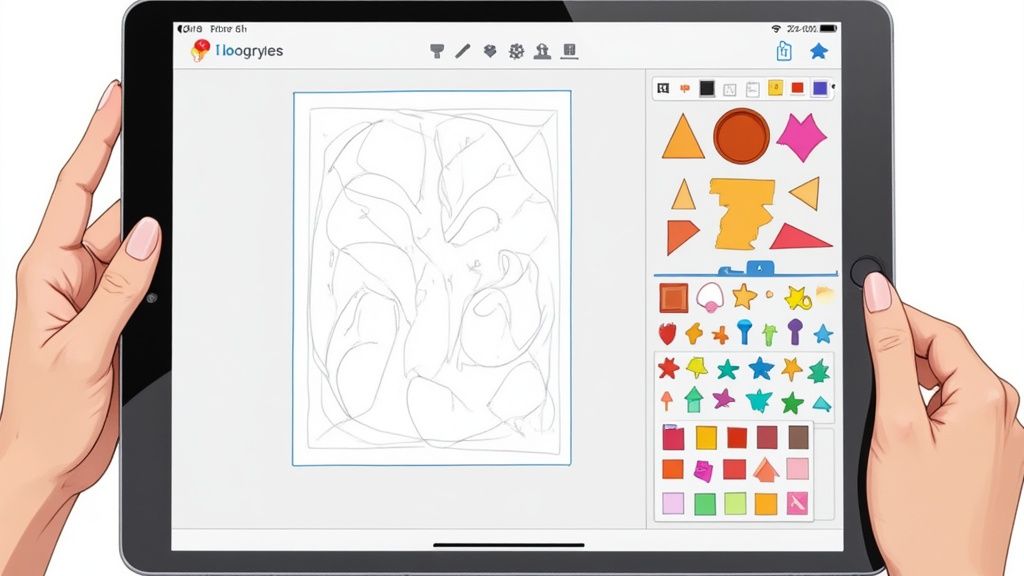The image size is (1024, 576).
Task: Select the funnel-shaped brush tool in top toolbar
Action: point(437,51)
